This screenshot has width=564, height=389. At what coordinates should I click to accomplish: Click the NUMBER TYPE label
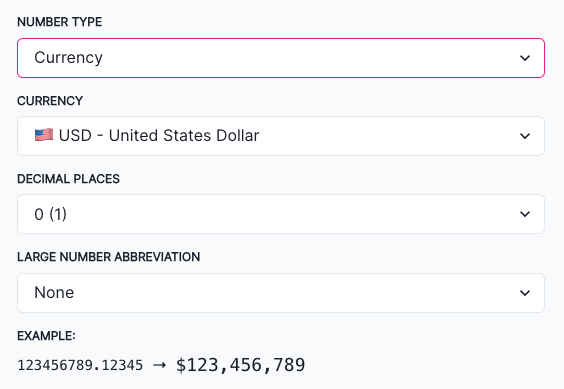(59, 22)
